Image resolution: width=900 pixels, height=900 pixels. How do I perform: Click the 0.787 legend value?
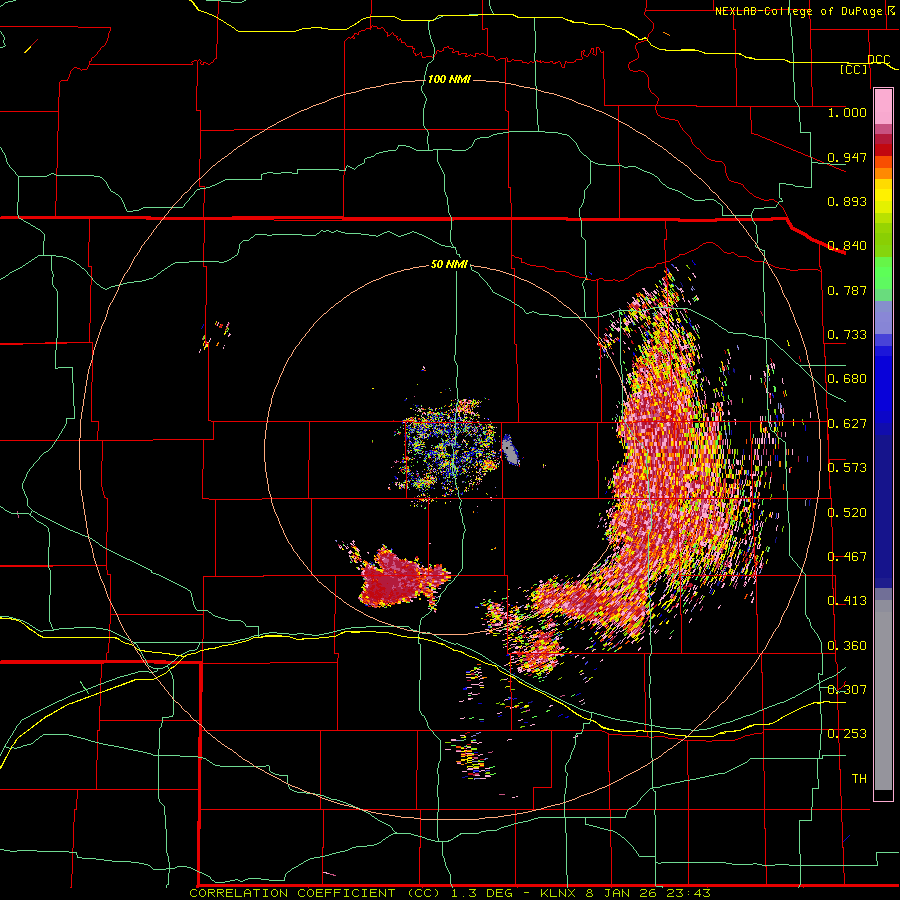coord(847,290)
